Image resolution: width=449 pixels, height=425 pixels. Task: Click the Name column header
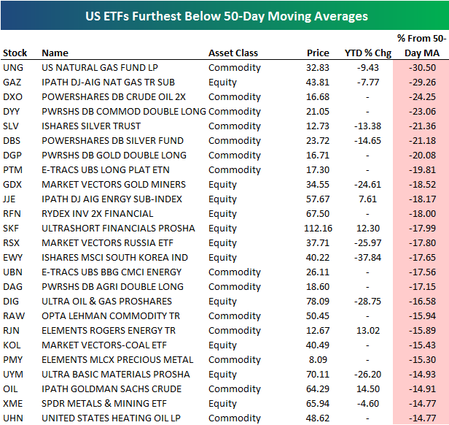(x=55, y=53)
